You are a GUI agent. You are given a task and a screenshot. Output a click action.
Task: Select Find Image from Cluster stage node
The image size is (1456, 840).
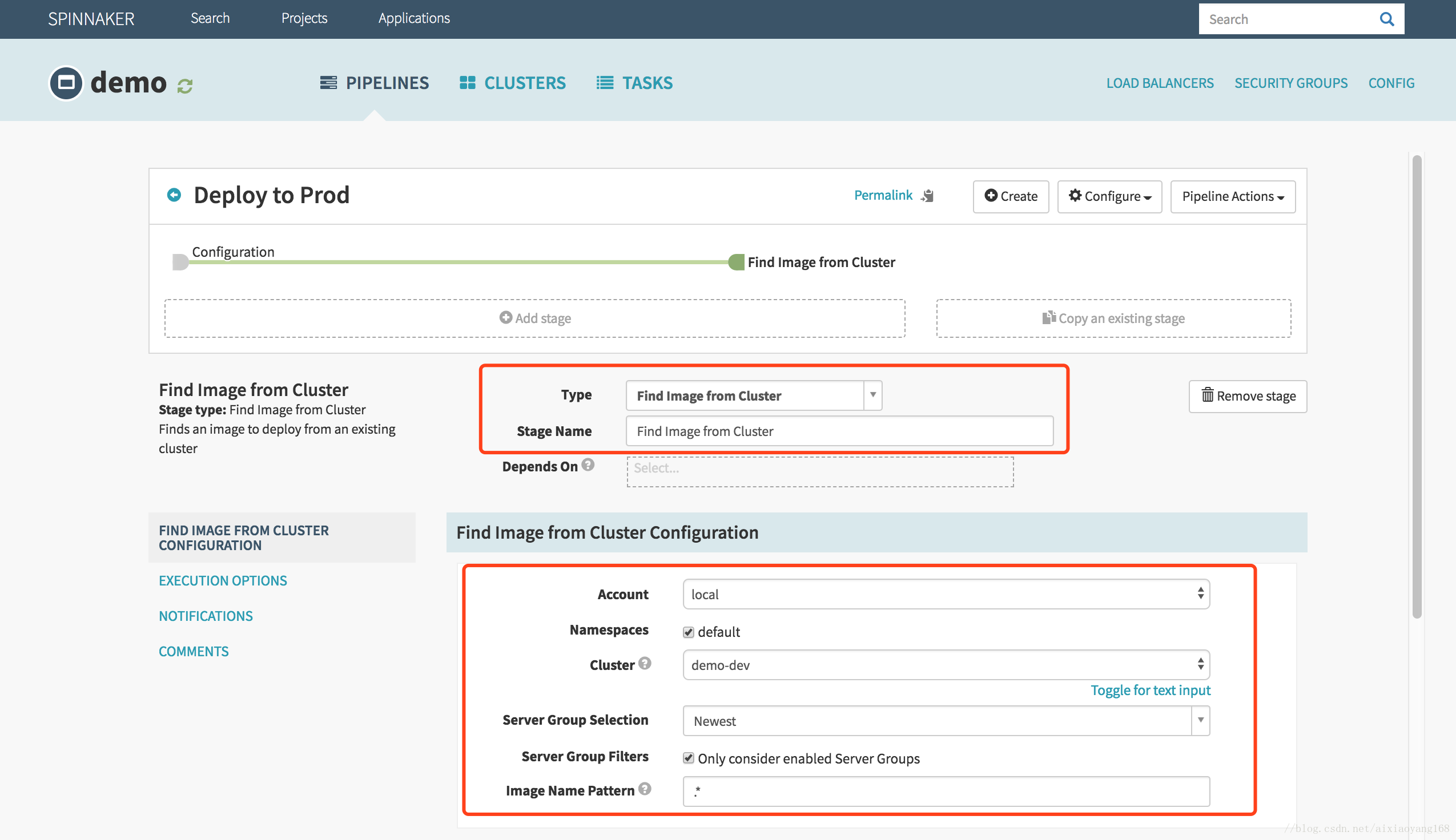click(x=737, y=262)
